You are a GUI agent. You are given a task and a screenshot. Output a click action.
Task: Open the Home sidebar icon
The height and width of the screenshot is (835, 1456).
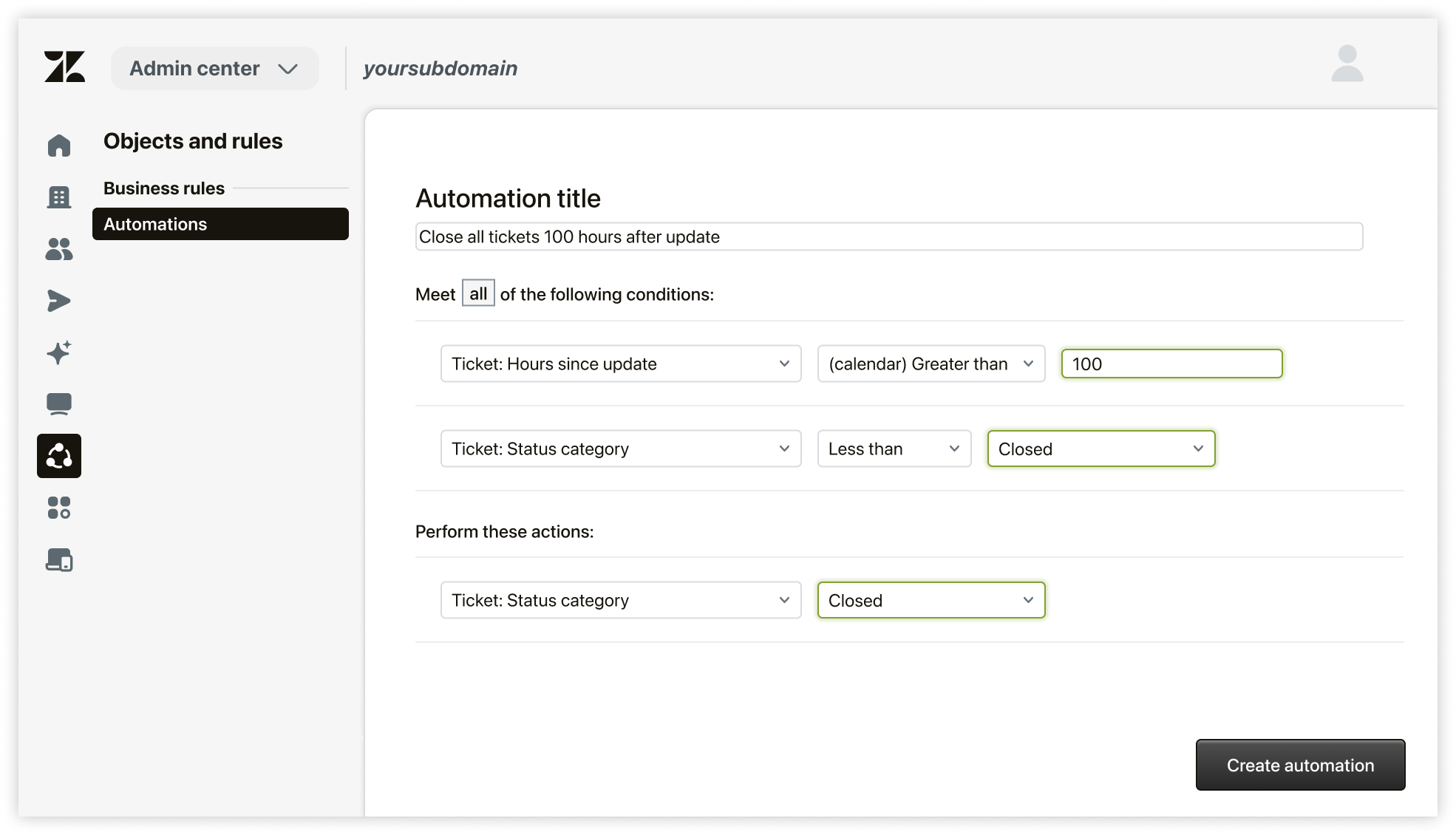click(x=59, y=146)
